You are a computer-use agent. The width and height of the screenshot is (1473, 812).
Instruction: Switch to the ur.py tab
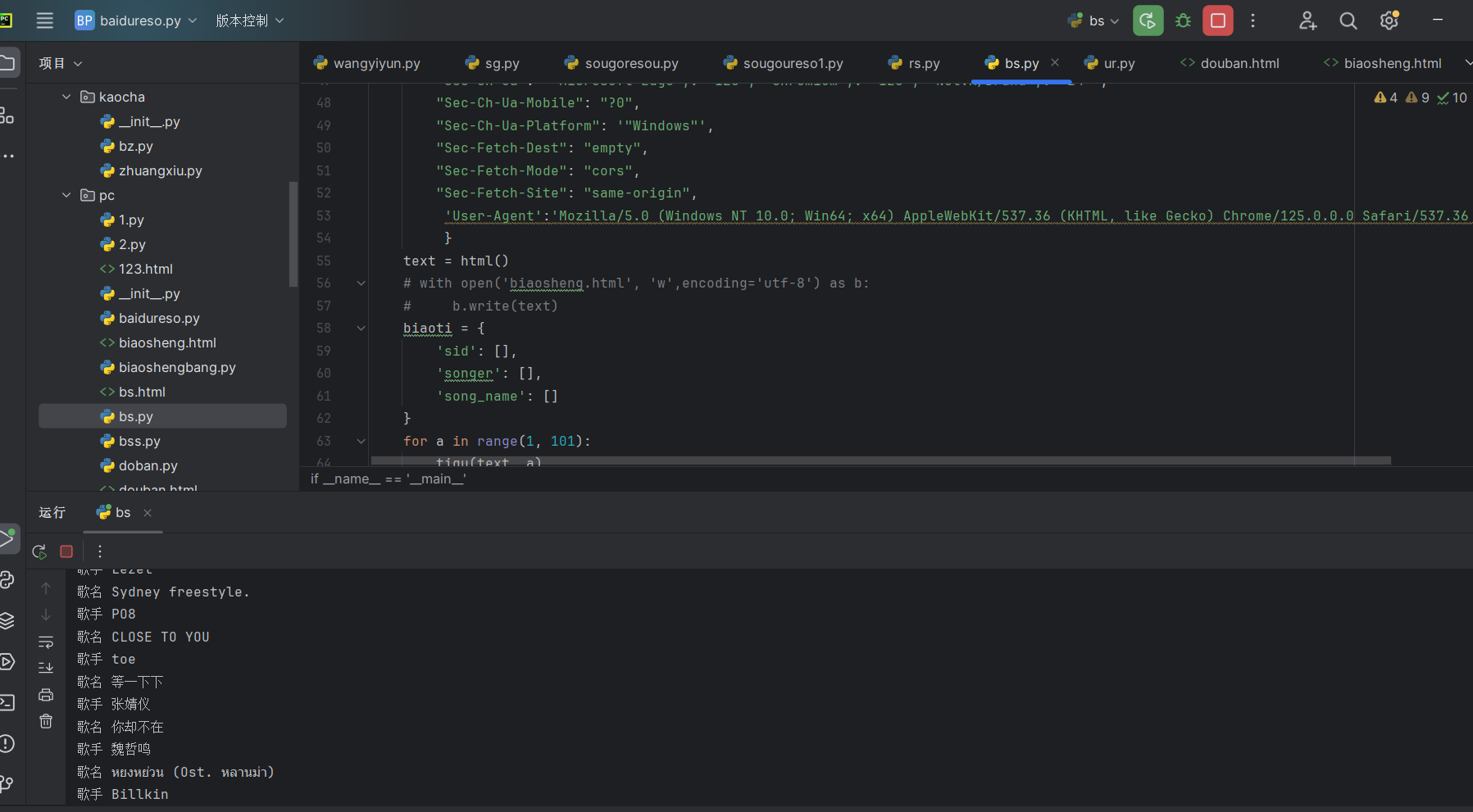(x=1109, y=63)
